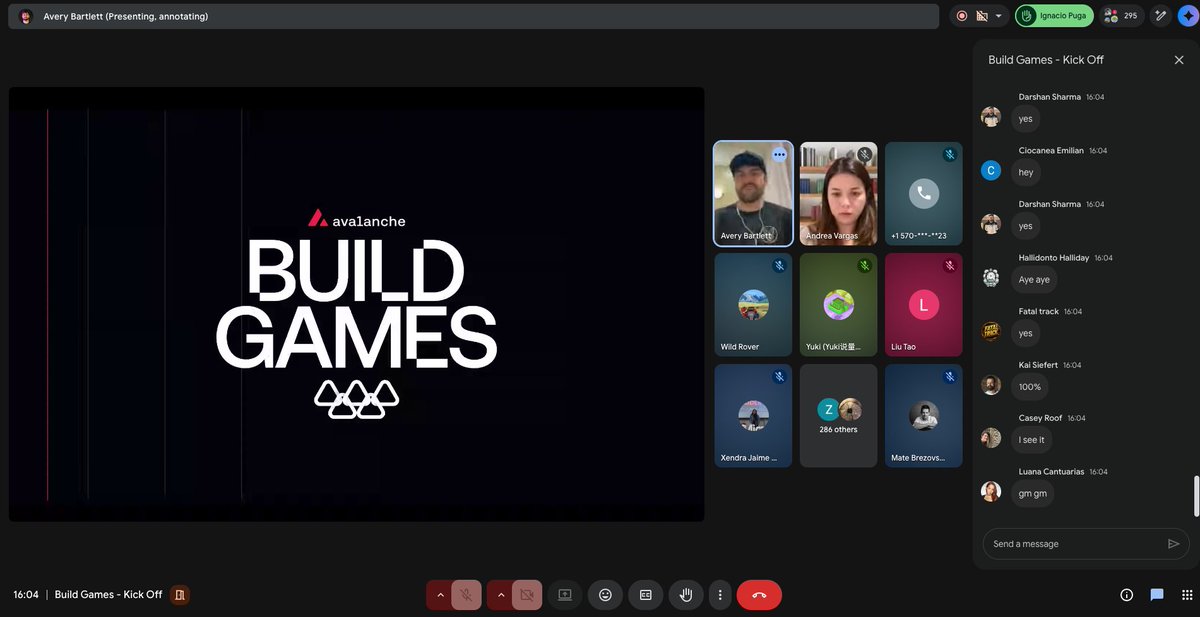
Task: Open more options on Avery Bartlett tile
Action: [x=779, y=155]
